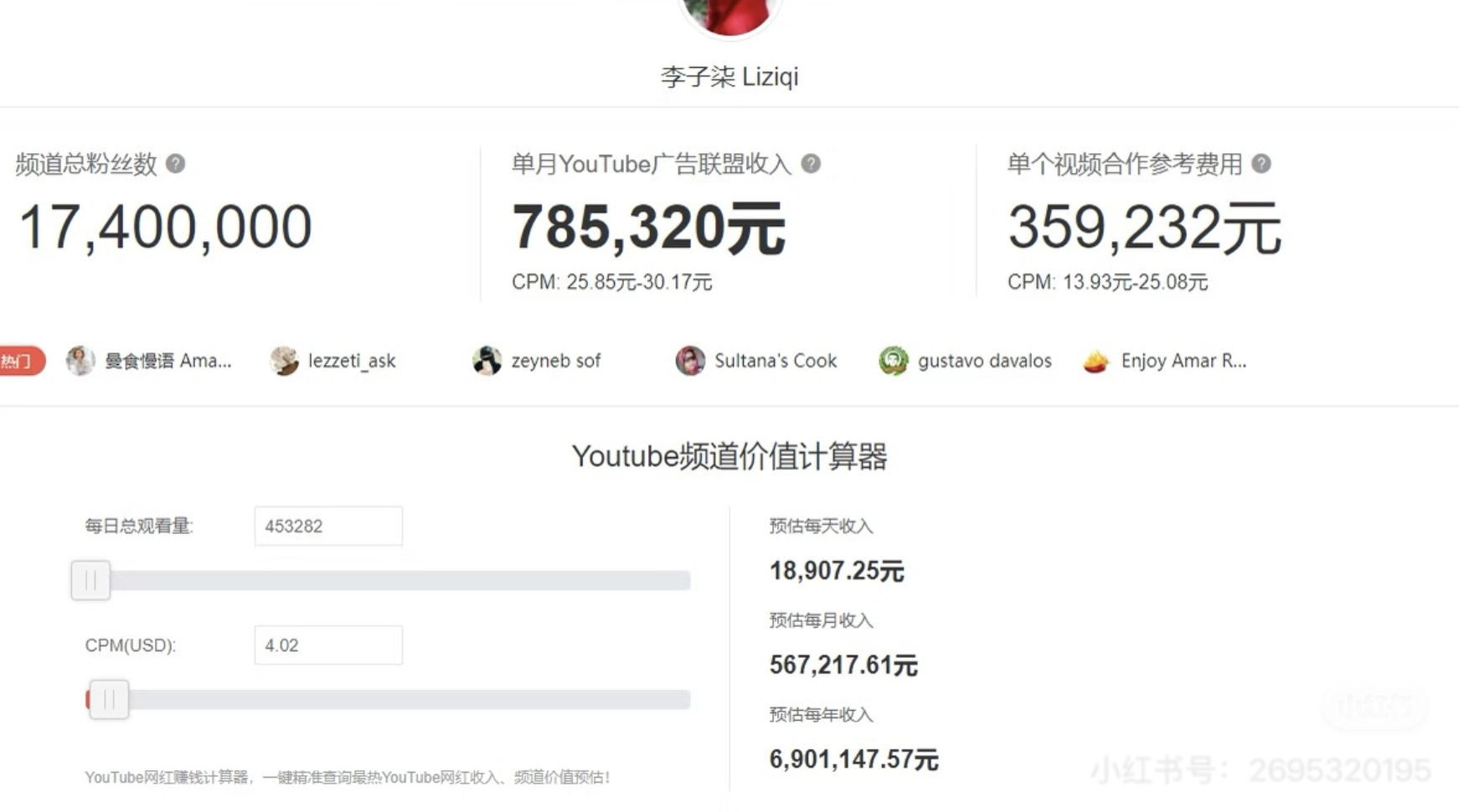
Task: Open the Sultana's Cook channel link
Action: click(775, 361)
